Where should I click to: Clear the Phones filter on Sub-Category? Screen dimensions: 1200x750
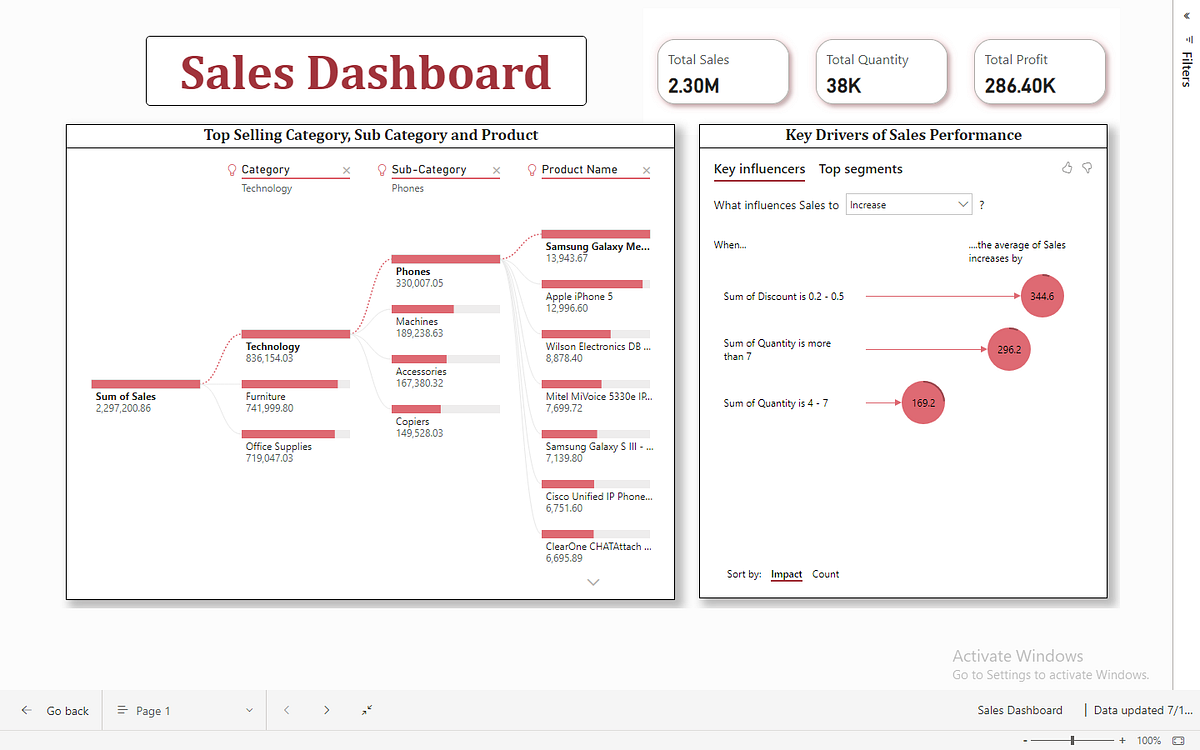(497, 170)
